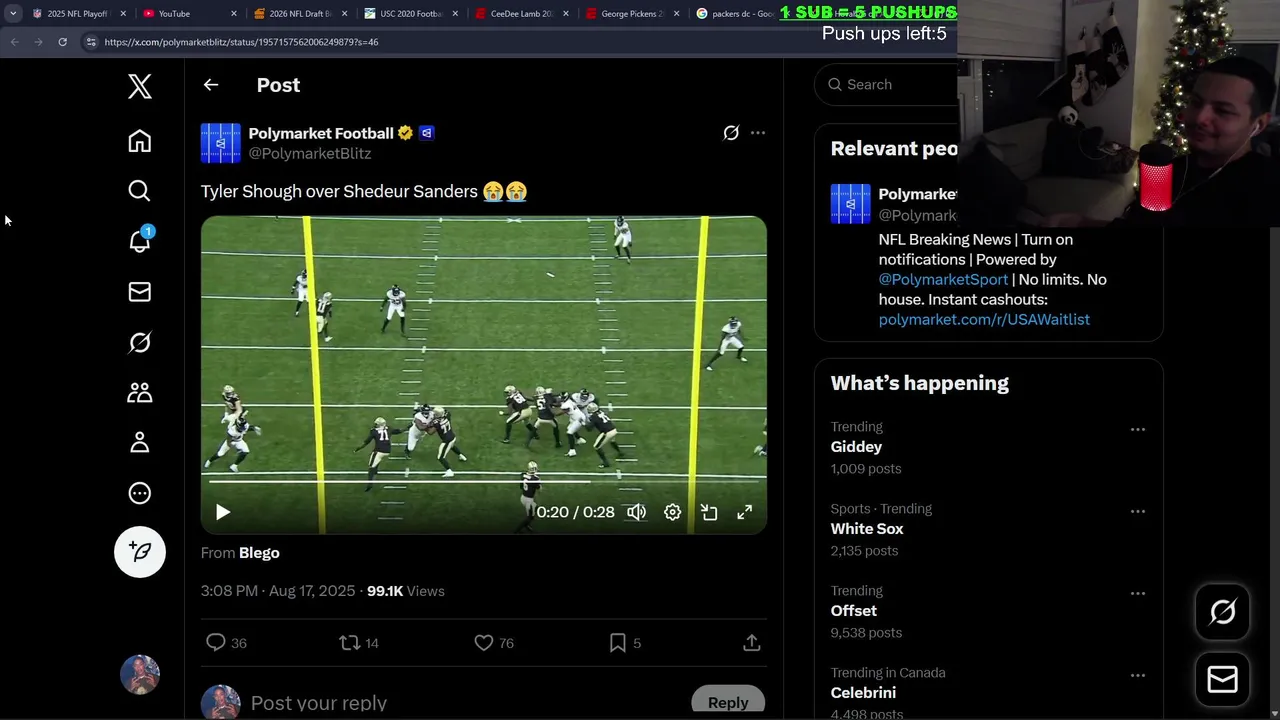This screenshot has width=1280, height=720.
Task: Go to the Home feed icon
Action: pos(140,141)
